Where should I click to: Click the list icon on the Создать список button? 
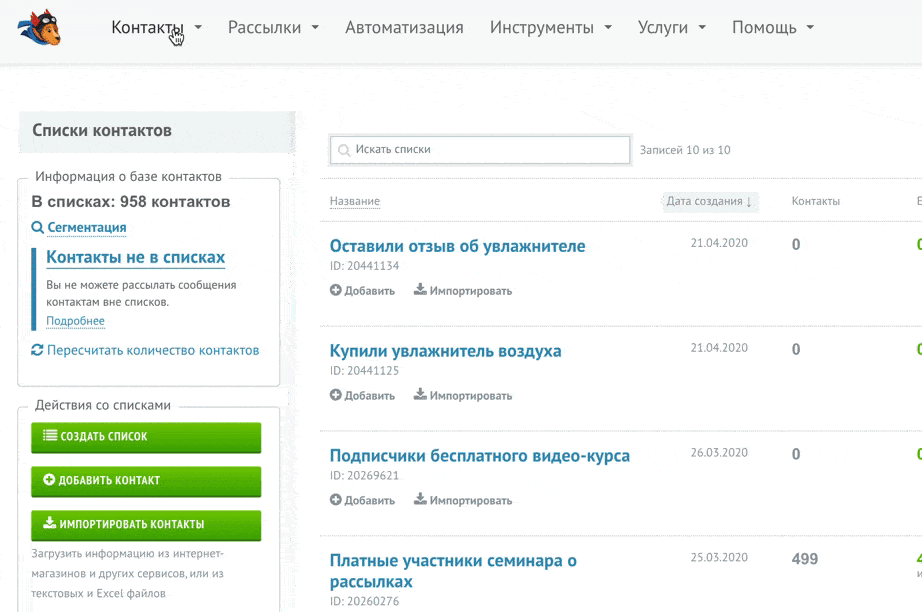50,436
